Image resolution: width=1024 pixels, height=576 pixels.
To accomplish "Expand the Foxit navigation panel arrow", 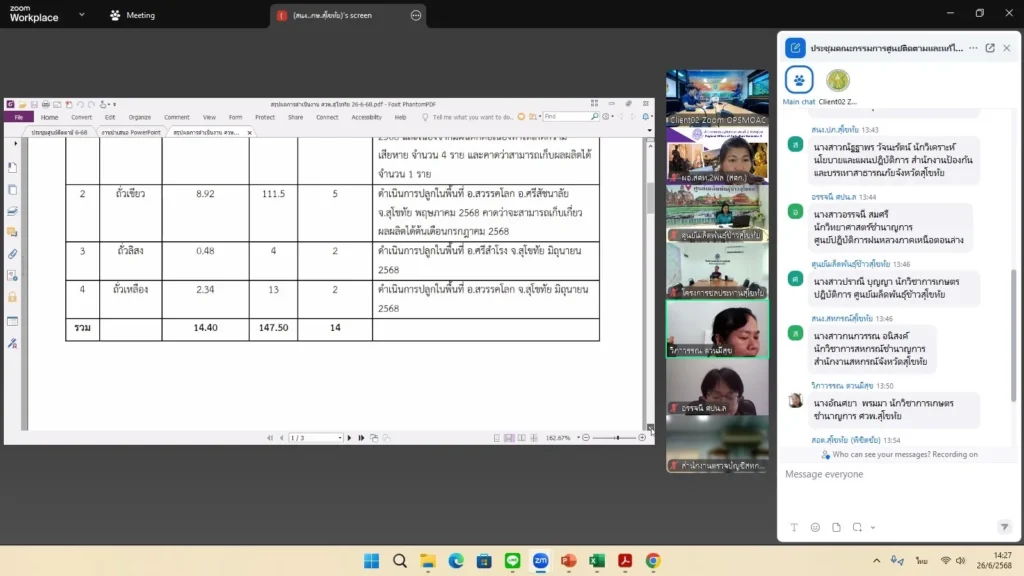I will [x=16, y=144].
